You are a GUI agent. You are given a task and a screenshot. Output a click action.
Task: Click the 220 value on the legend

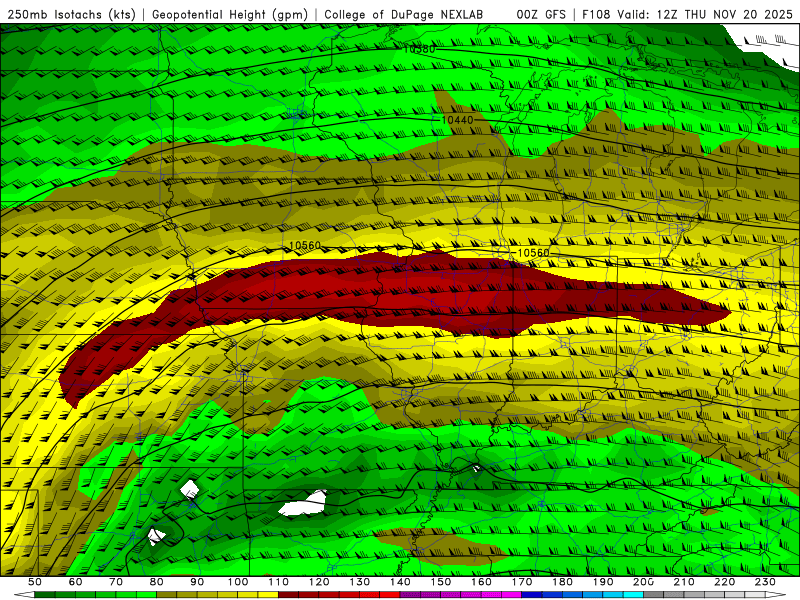(725, 582)
